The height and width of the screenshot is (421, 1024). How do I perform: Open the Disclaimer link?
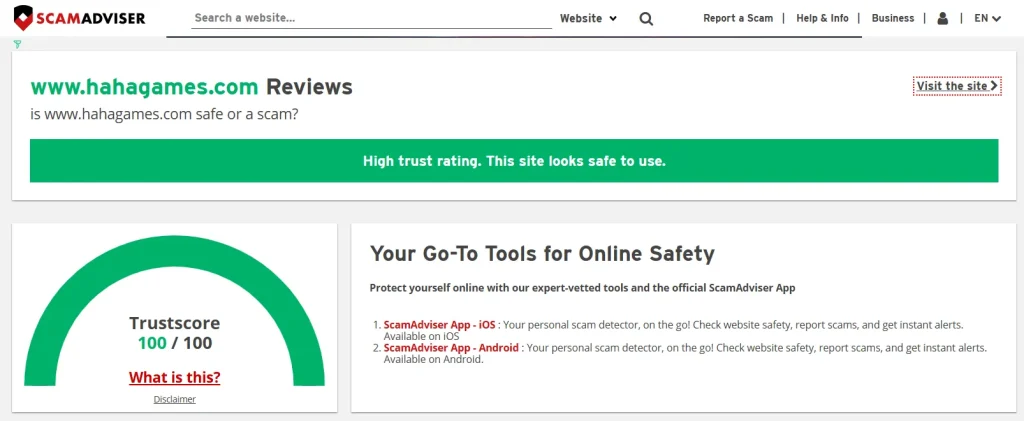pyautogui.click(x=174, y=399)
